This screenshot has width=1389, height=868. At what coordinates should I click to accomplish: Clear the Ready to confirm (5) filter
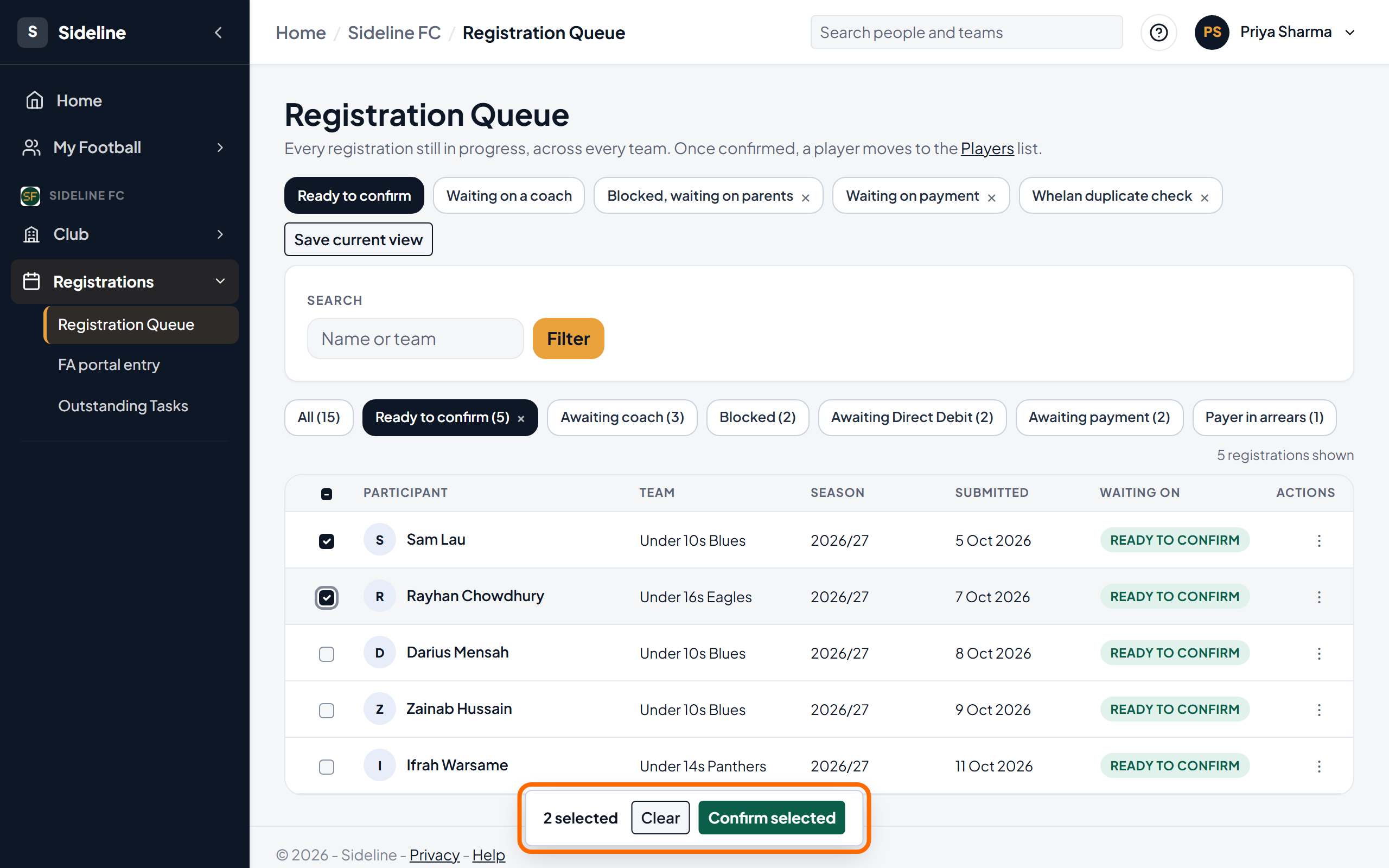[520, 418]
